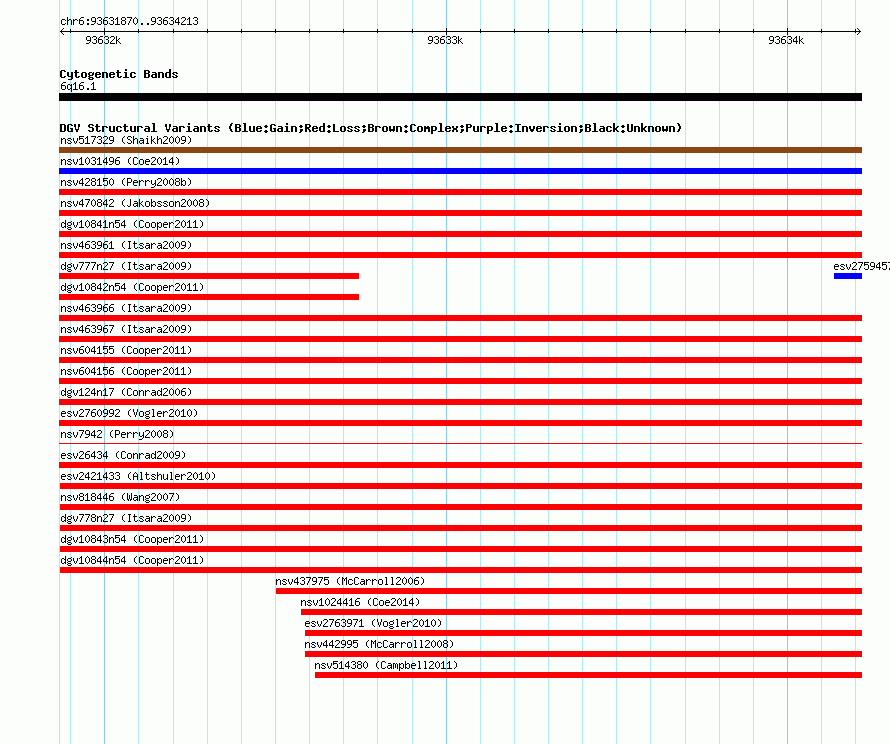Open variant esv2763971 (Vogler2010)
Image resolution: width=890 pixels, height=744 pixels.
tap(373, 623)
